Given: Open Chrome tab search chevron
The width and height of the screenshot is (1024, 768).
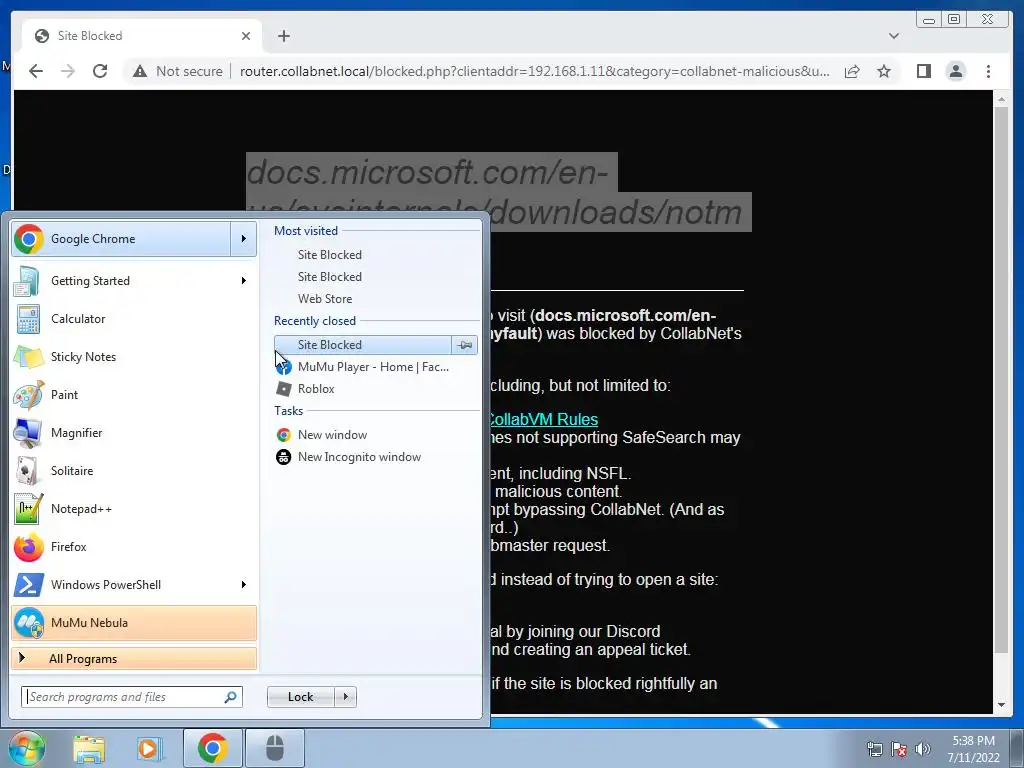Looking at the screenshot, I should [893, 36].
